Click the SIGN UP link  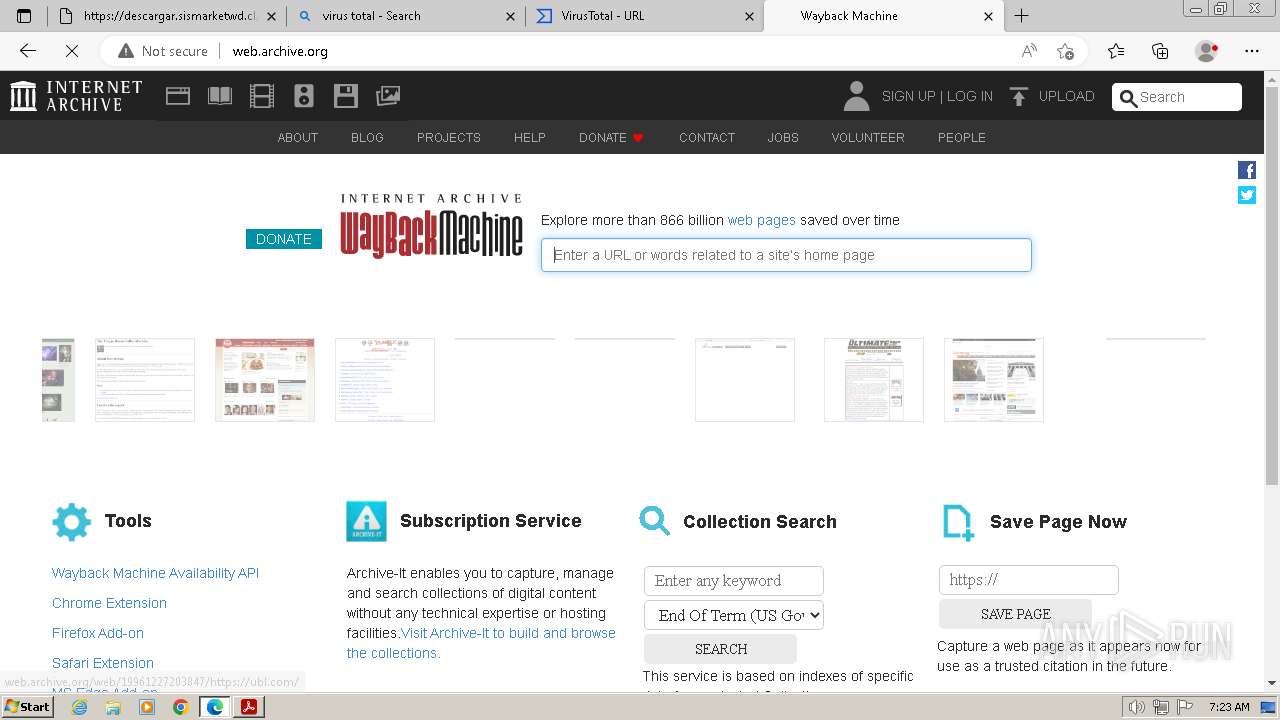(908, 96)
